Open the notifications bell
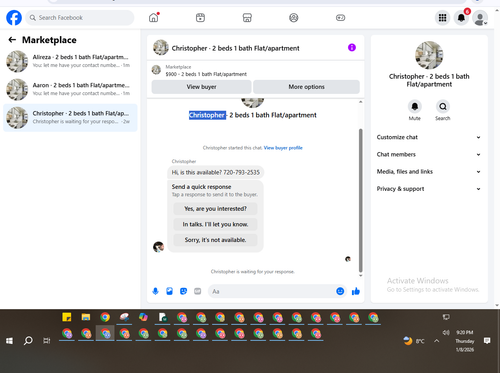Viewport: 500px width, 373px height. pos(461,18)
